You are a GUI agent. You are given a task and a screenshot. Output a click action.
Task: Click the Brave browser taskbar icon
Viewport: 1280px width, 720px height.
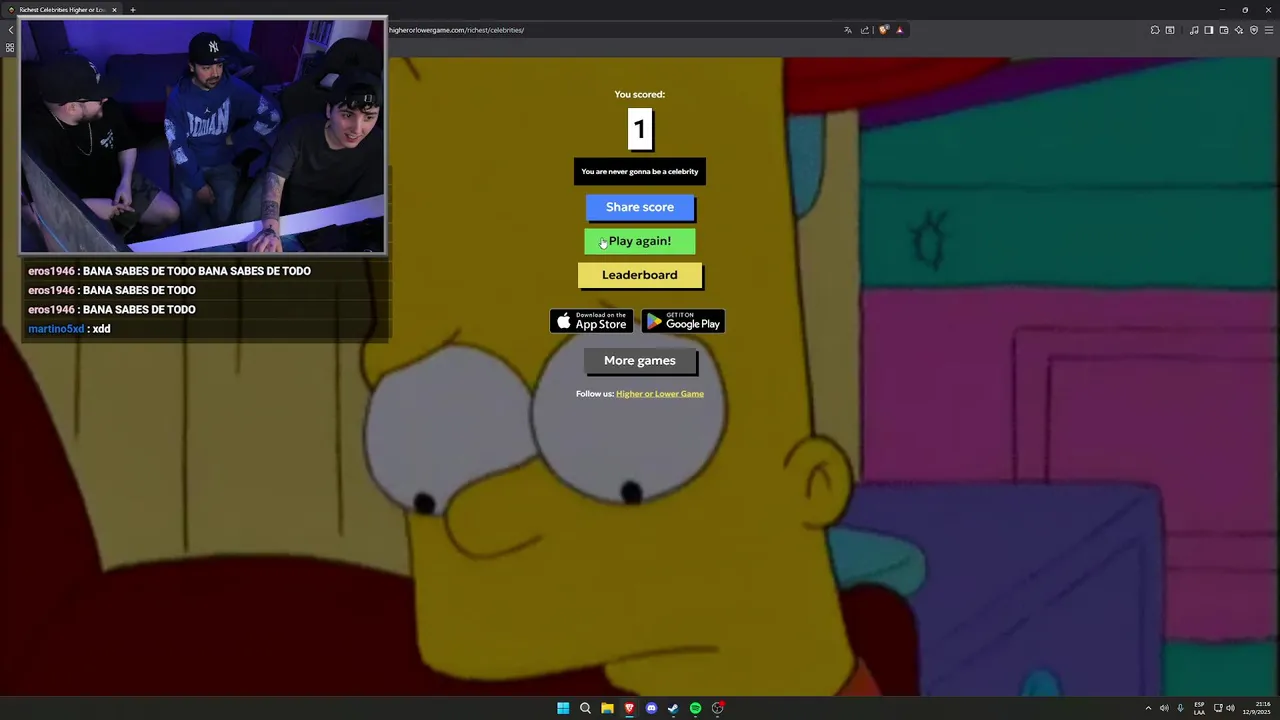[x=629, y=708]
